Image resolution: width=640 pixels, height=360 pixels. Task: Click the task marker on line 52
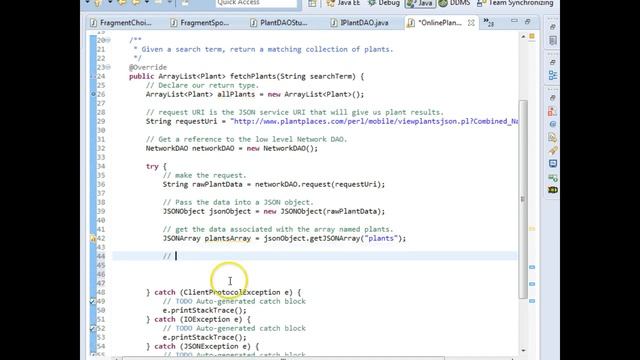coord(93,328)
